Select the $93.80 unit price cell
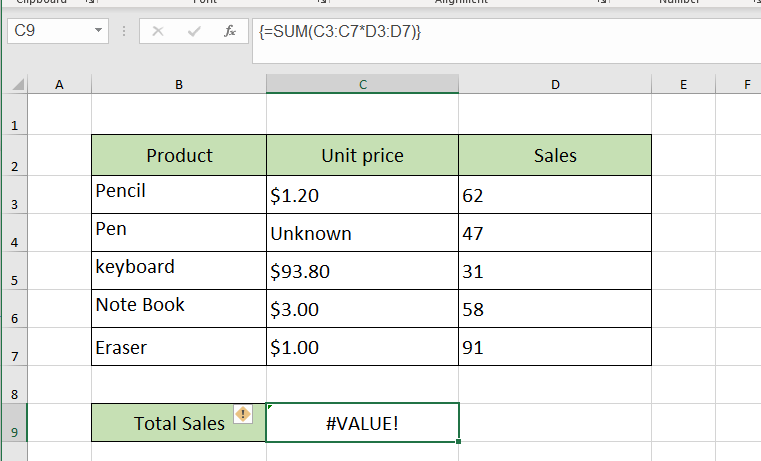 [x=363, y=271]
